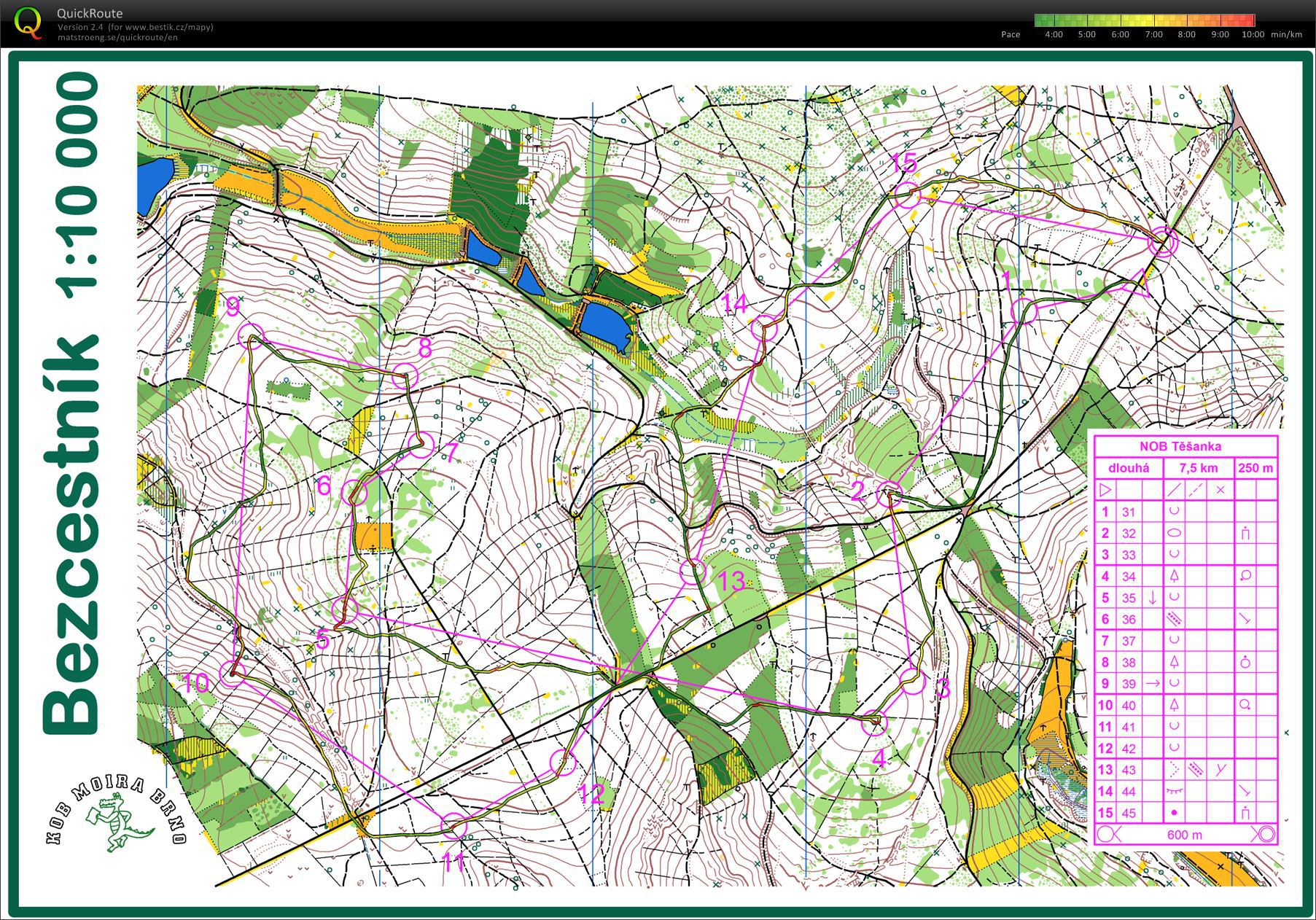Click control code '45' in description table

1129,813
